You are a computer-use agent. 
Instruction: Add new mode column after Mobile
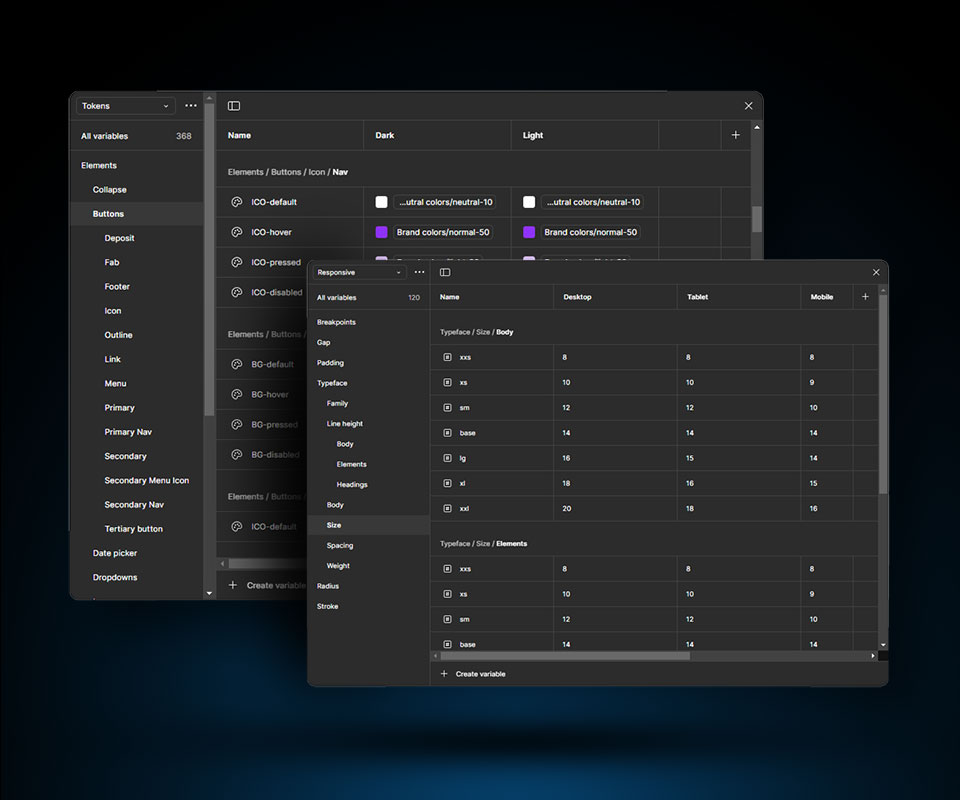(865, 297)
